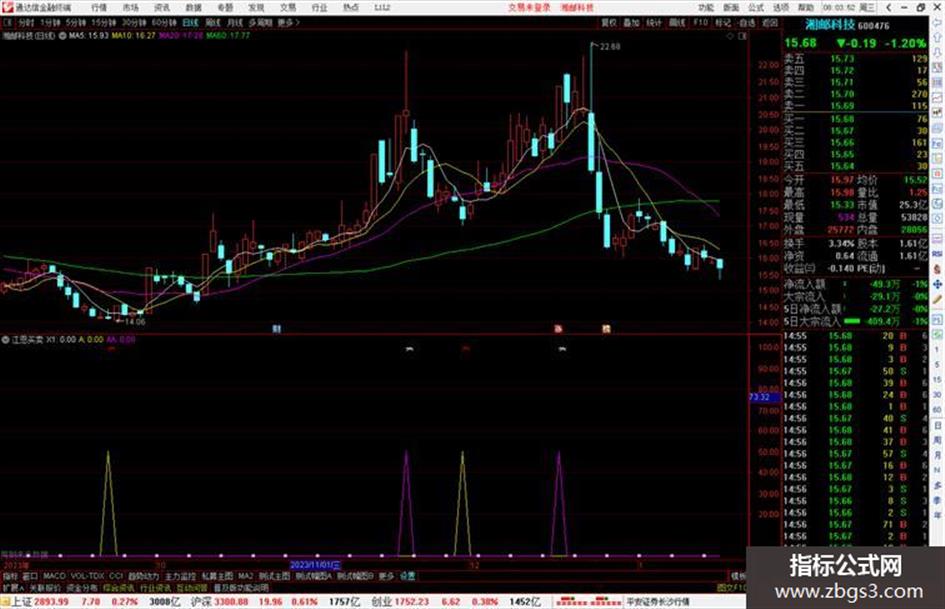945x609 pixels.
Task: Click the 平安证券长沙行情 server status
Action: 658,602
